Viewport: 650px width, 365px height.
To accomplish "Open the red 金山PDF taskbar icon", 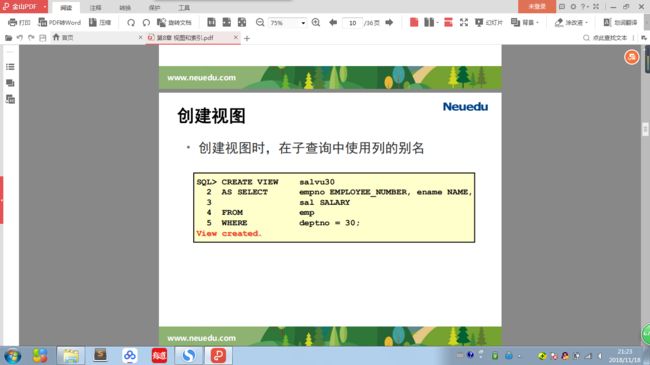I will coord(218,355).
